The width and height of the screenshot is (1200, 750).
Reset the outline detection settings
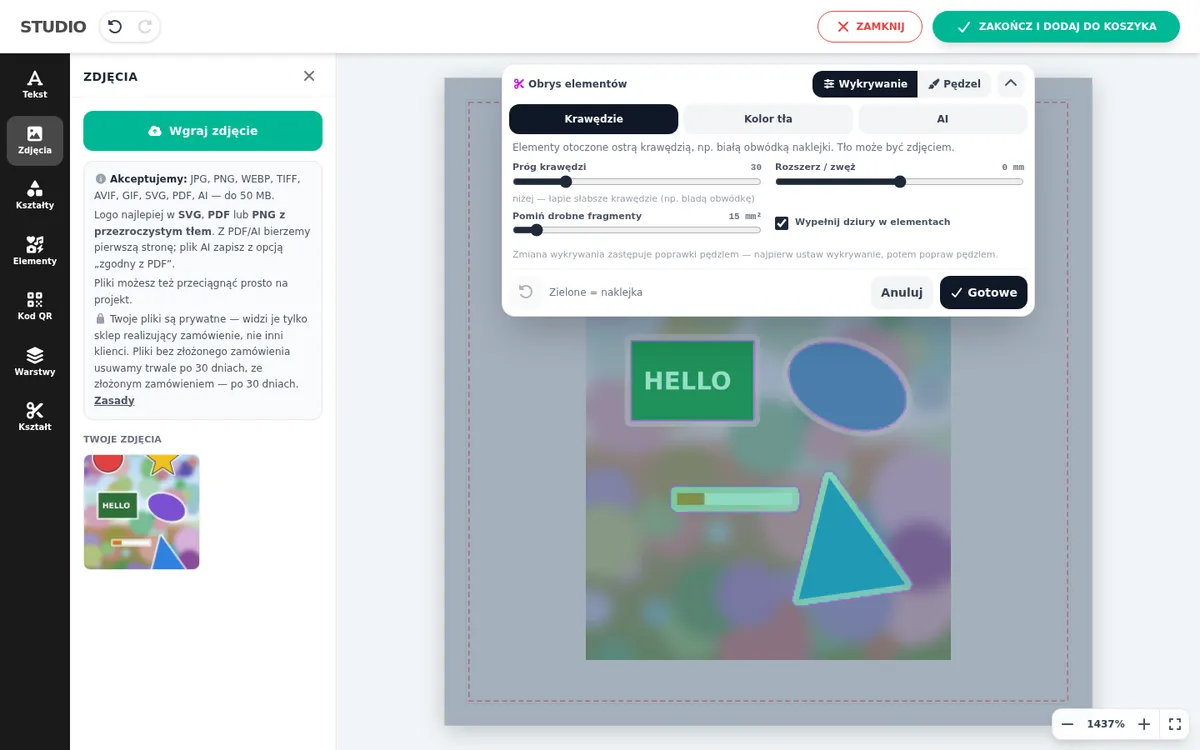click(x=526, y=292)
